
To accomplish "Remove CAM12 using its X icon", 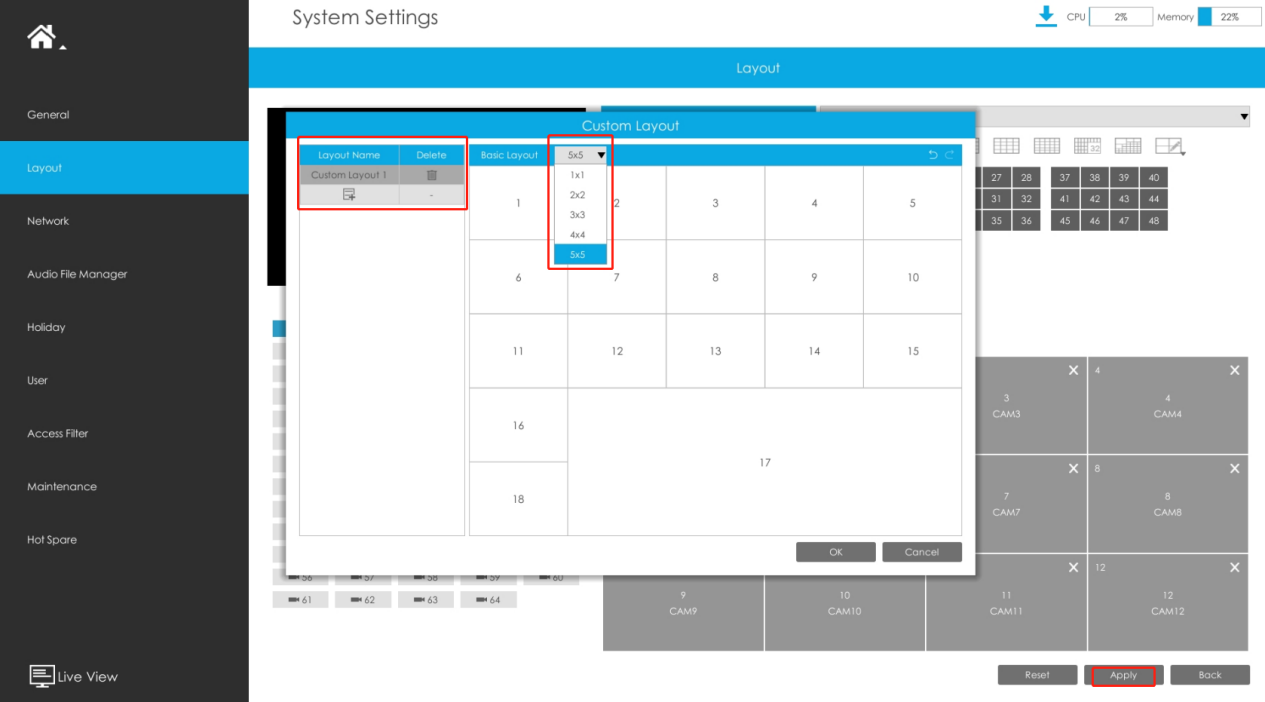I will coord(1234,567).
